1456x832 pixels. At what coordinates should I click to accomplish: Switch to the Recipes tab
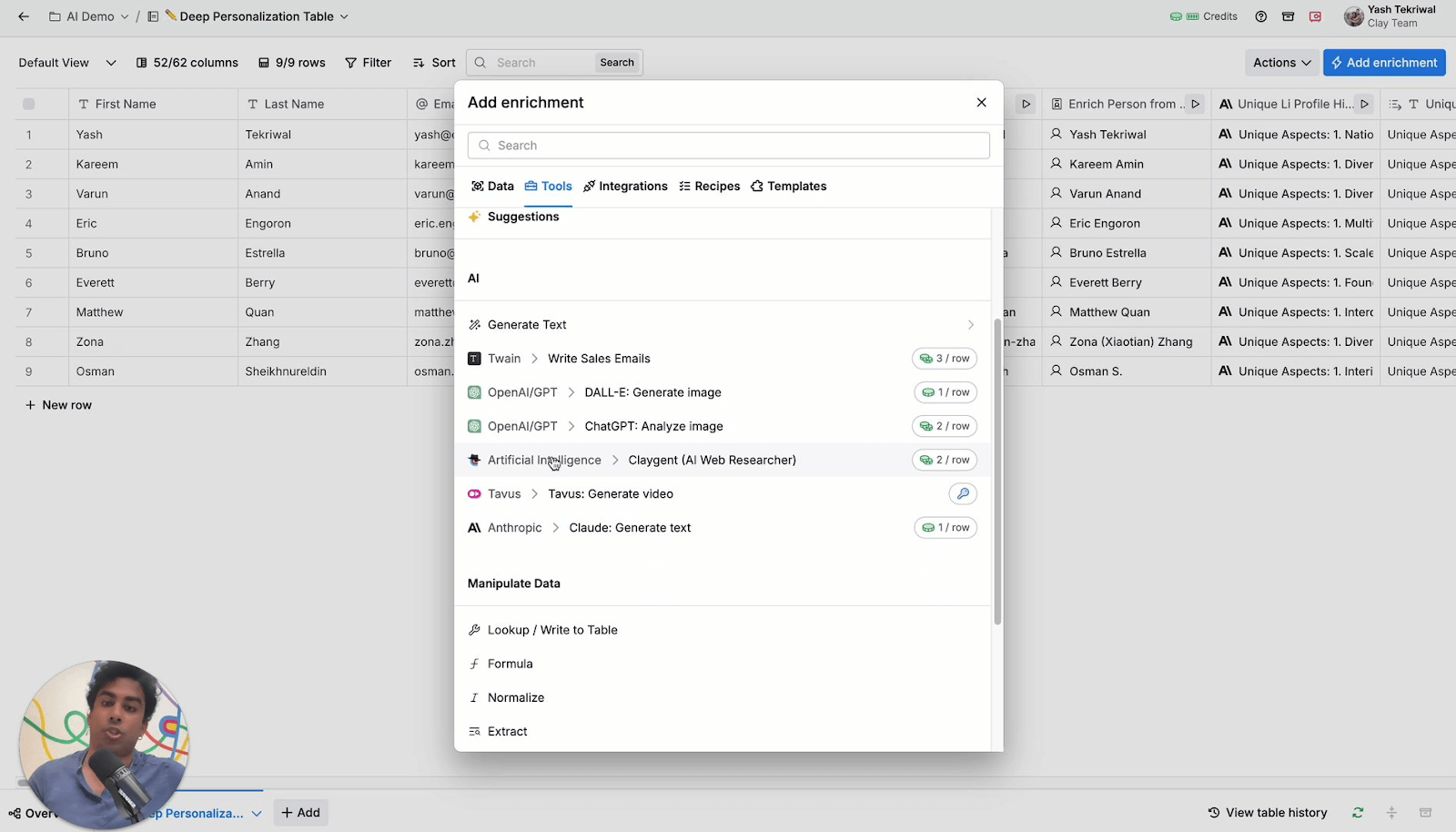[709, 187]
